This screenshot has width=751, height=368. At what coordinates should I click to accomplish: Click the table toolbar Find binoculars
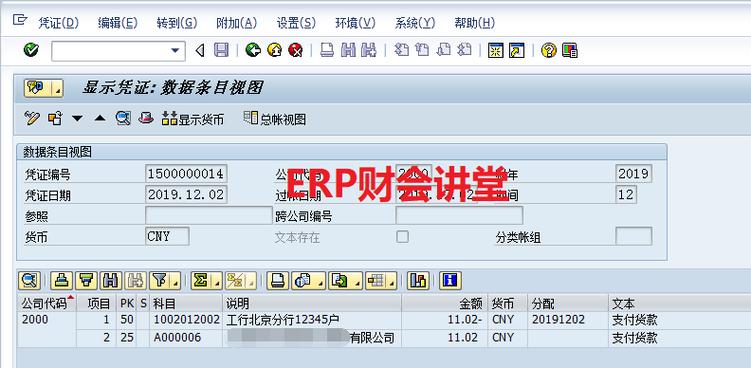click(111, 281)
